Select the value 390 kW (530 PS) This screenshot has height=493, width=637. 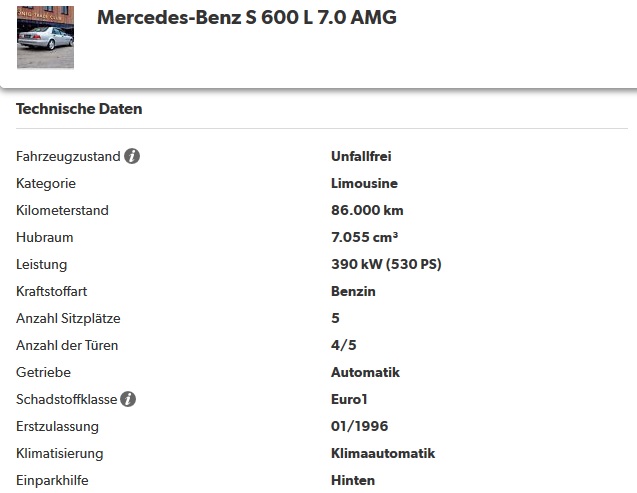pyautogui.click(x=386, y=264)
